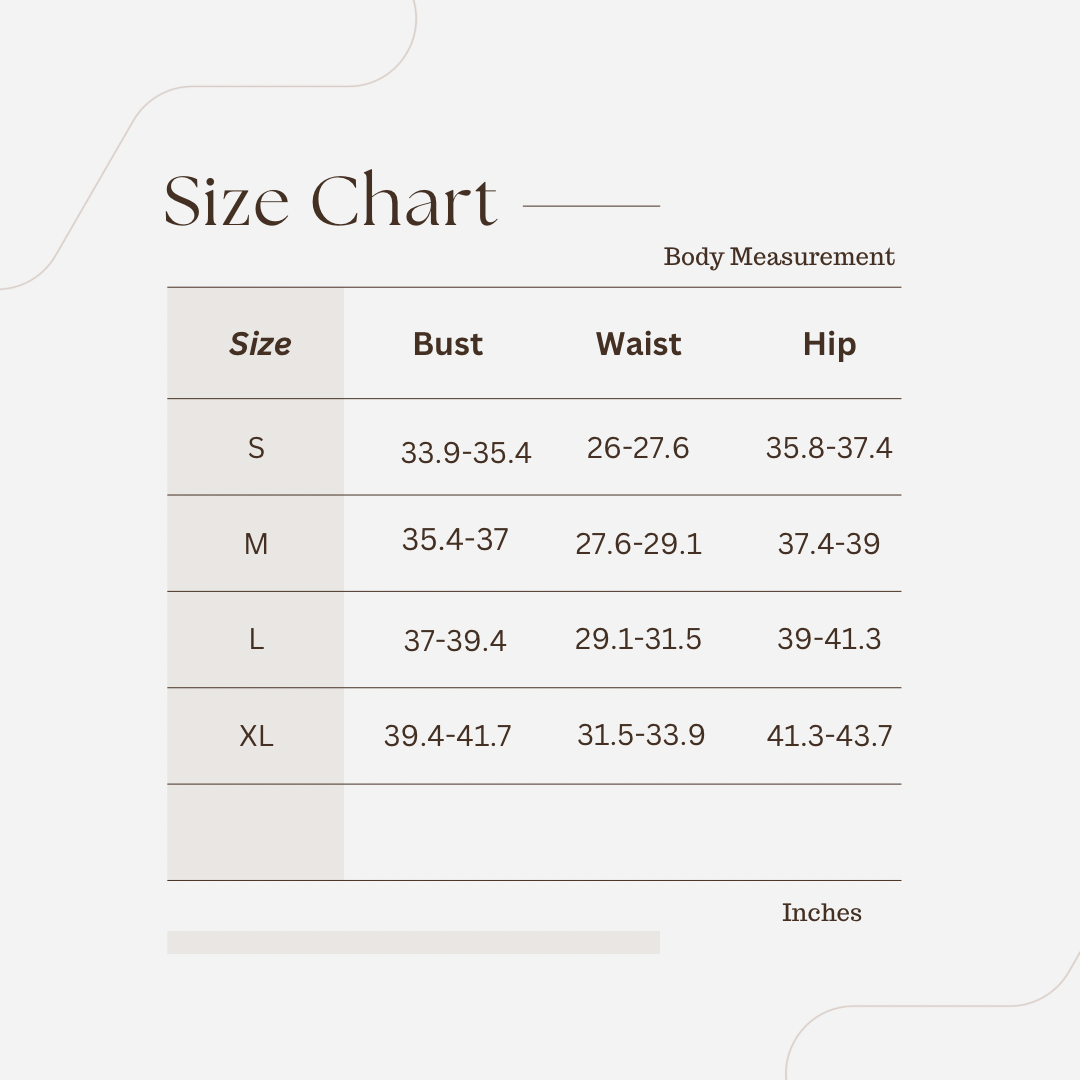Click waist value 26-27.6
The image size is (1080, 1080).
click(x=638, y=448)
